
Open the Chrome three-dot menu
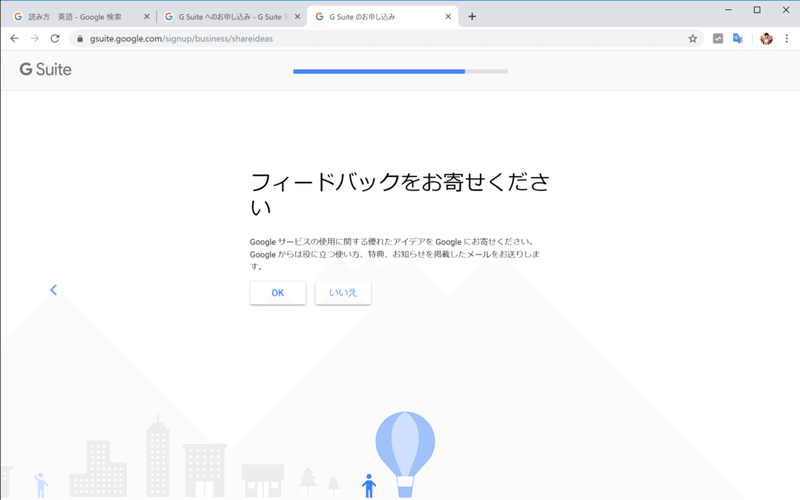pyautogui.click(x=787, y=38)
